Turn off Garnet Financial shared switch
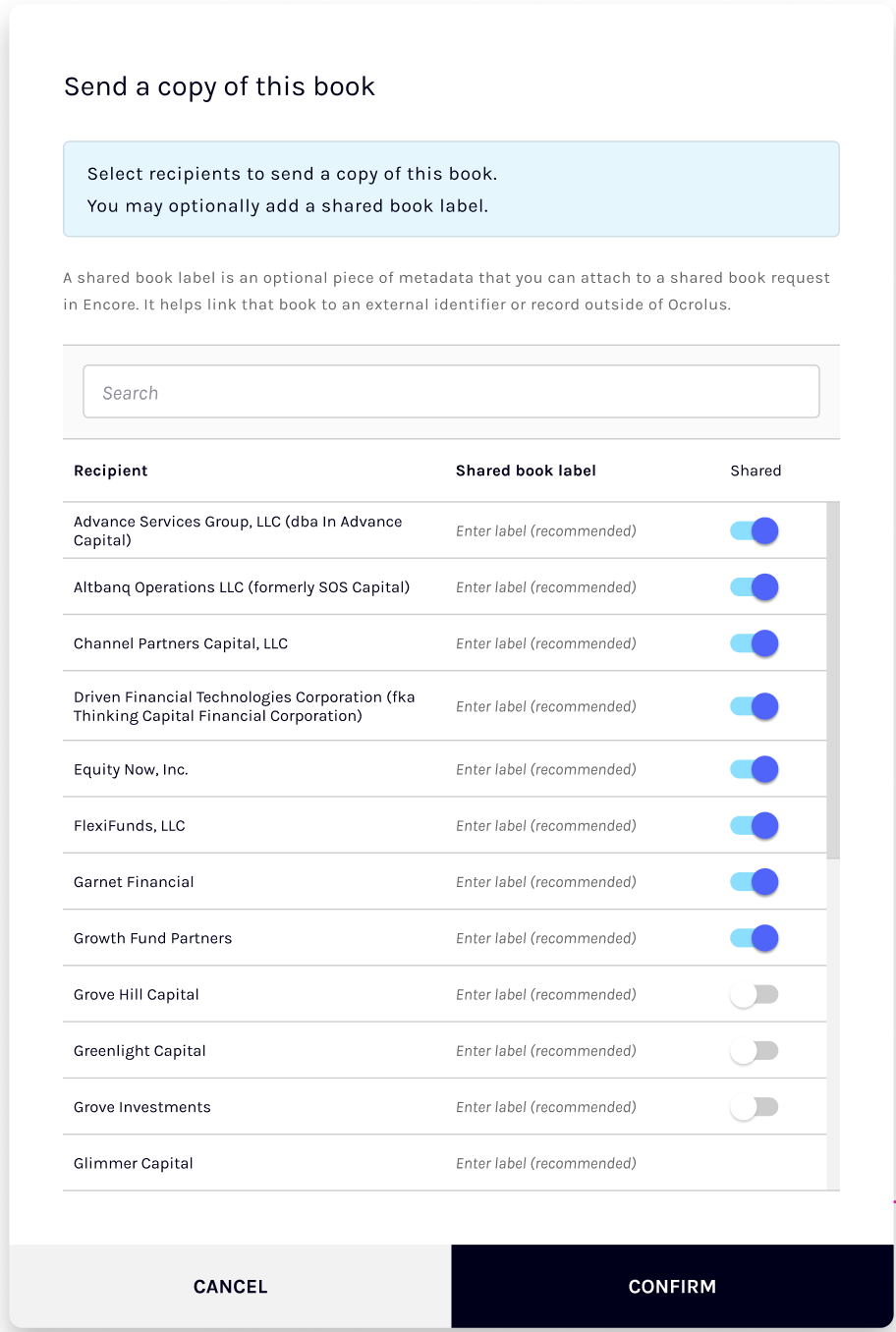The image size is (896, 1332). [x=755, y=882]
